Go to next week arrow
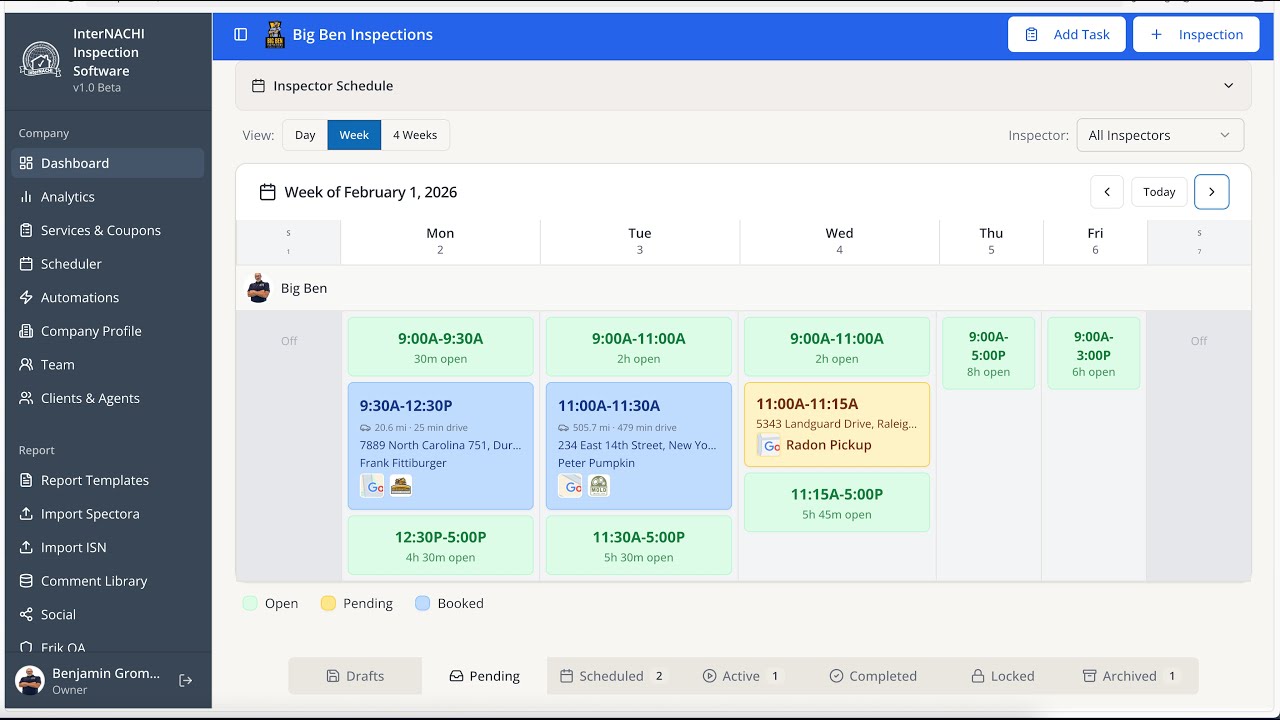The width and height of the screenshot is (1280, 720). pos(1212,192)
